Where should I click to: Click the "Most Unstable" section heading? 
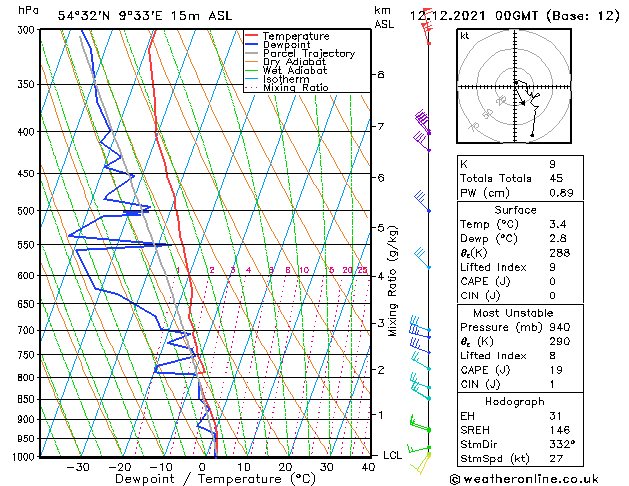pyautogui.click(x=513, y=313)
